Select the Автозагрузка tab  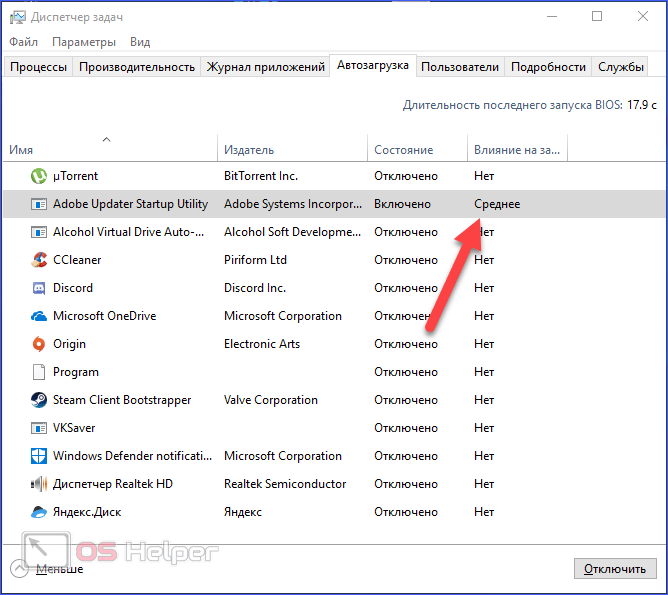tap(373, 65)
